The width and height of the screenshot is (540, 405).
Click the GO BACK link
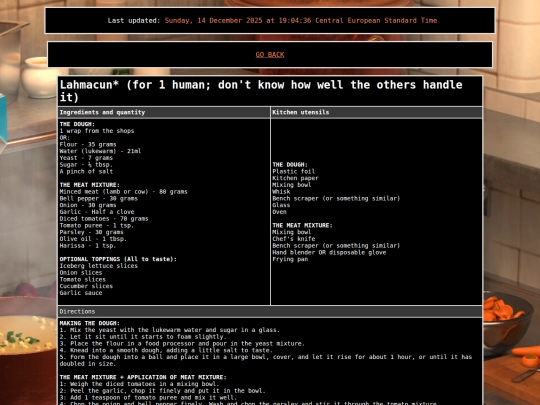(270, 54)
